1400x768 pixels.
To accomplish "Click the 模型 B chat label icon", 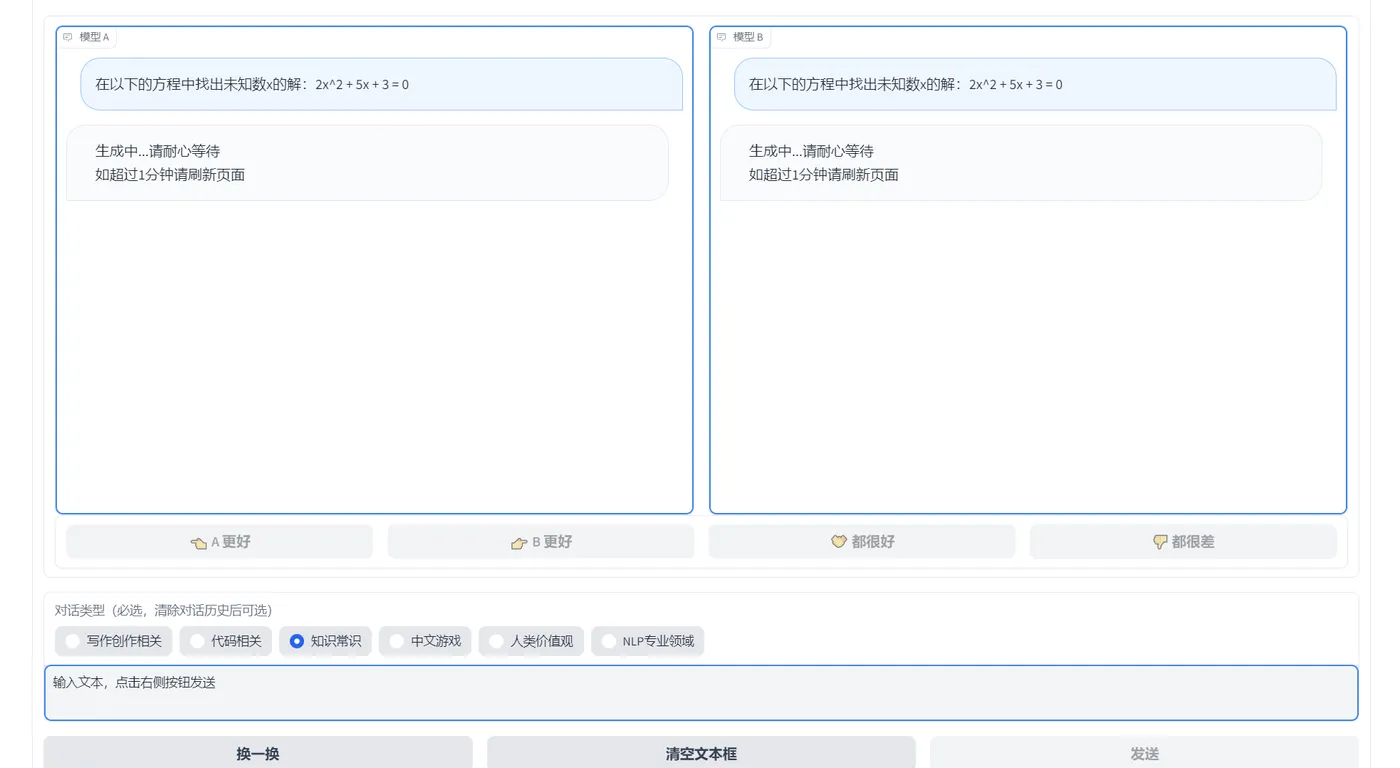I will point(722,37).
